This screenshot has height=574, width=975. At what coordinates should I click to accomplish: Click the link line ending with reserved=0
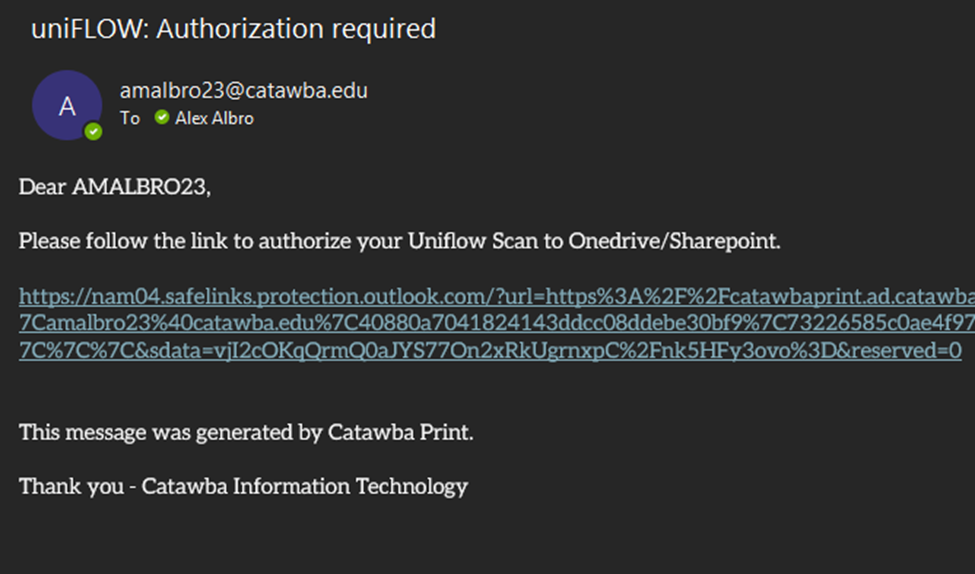490,350
